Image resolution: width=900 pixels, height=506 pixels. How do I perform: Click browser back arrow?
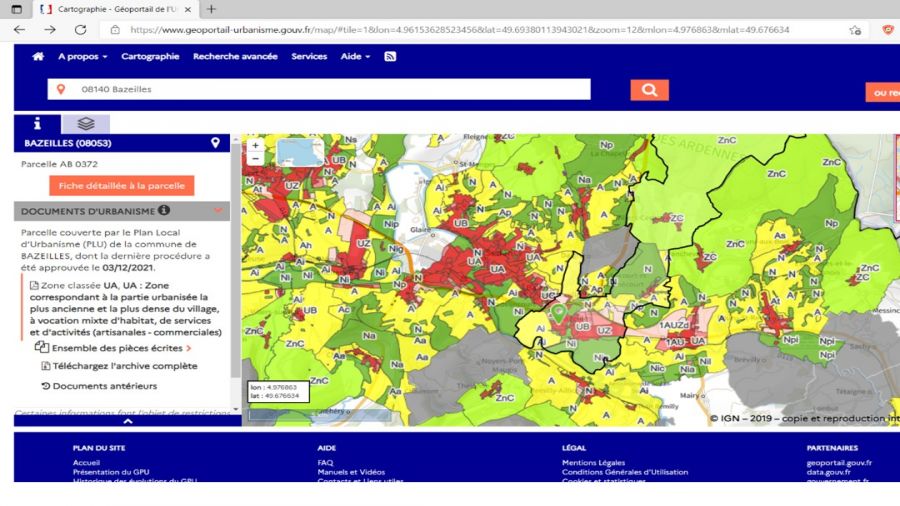[20, 30]
